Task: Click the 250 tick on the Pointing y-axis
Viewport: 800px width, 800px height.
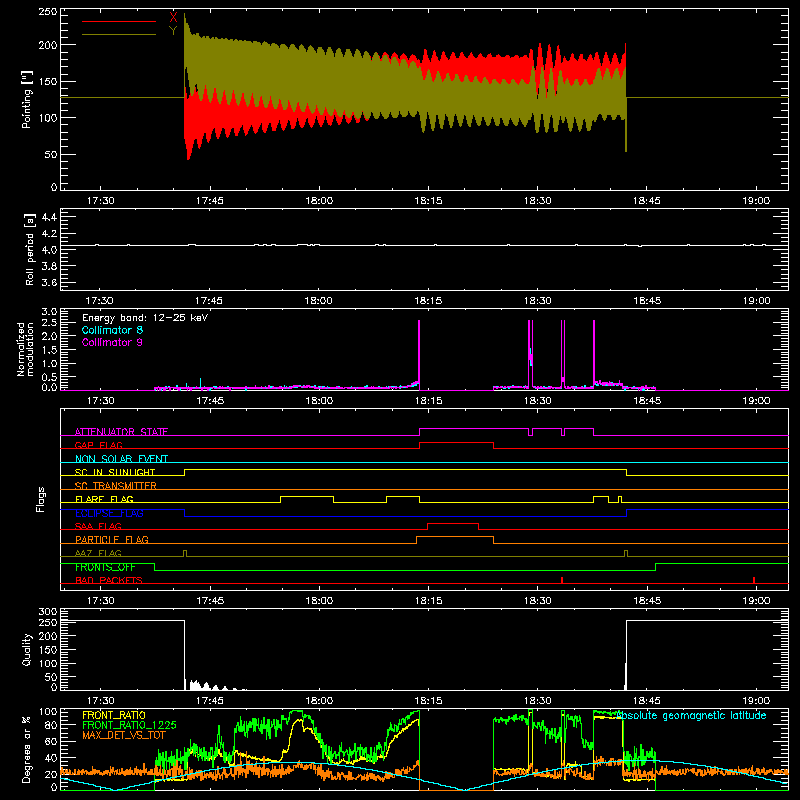Action: click(48, 12)
